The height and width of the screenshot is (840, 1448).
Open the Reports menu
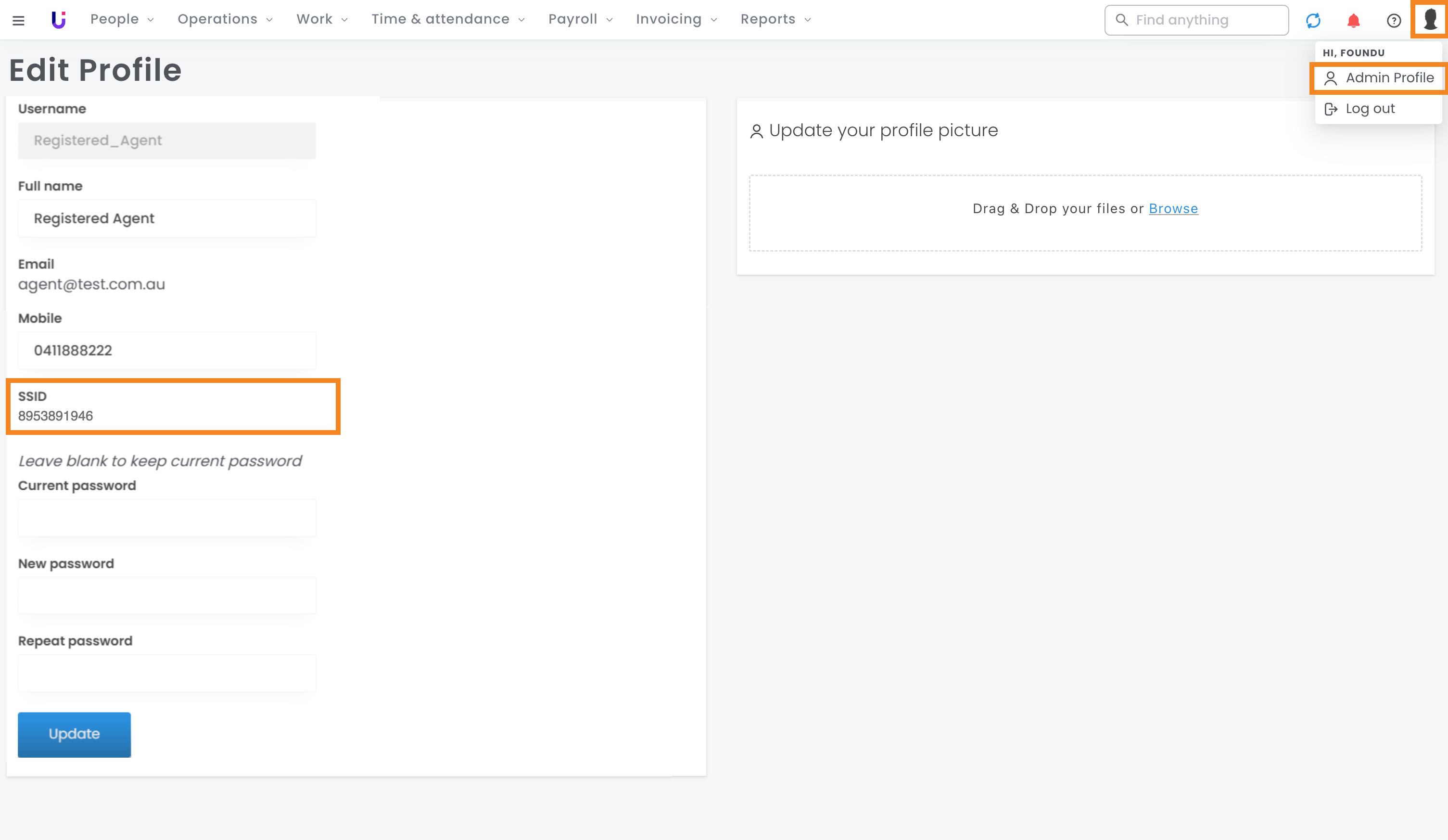[x=775, y=19]
